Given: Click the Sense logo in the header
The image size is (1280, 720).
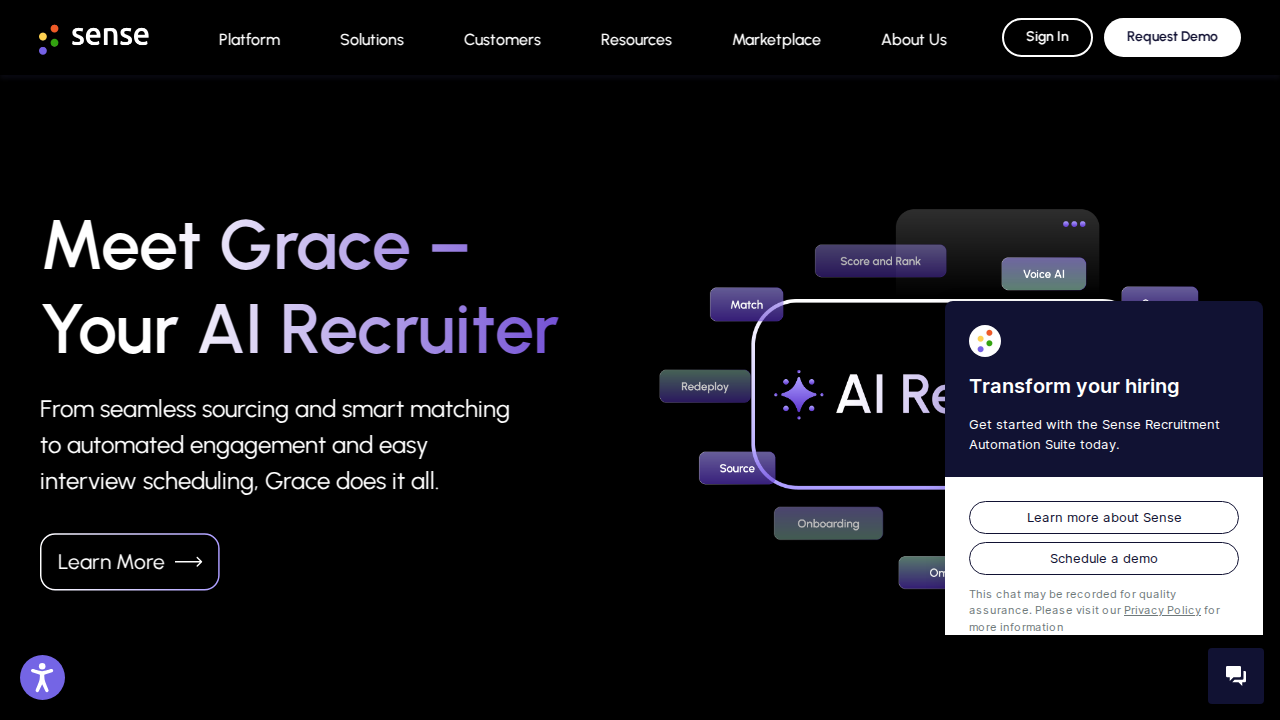Looking at the screenshot, I should [94, 39].
